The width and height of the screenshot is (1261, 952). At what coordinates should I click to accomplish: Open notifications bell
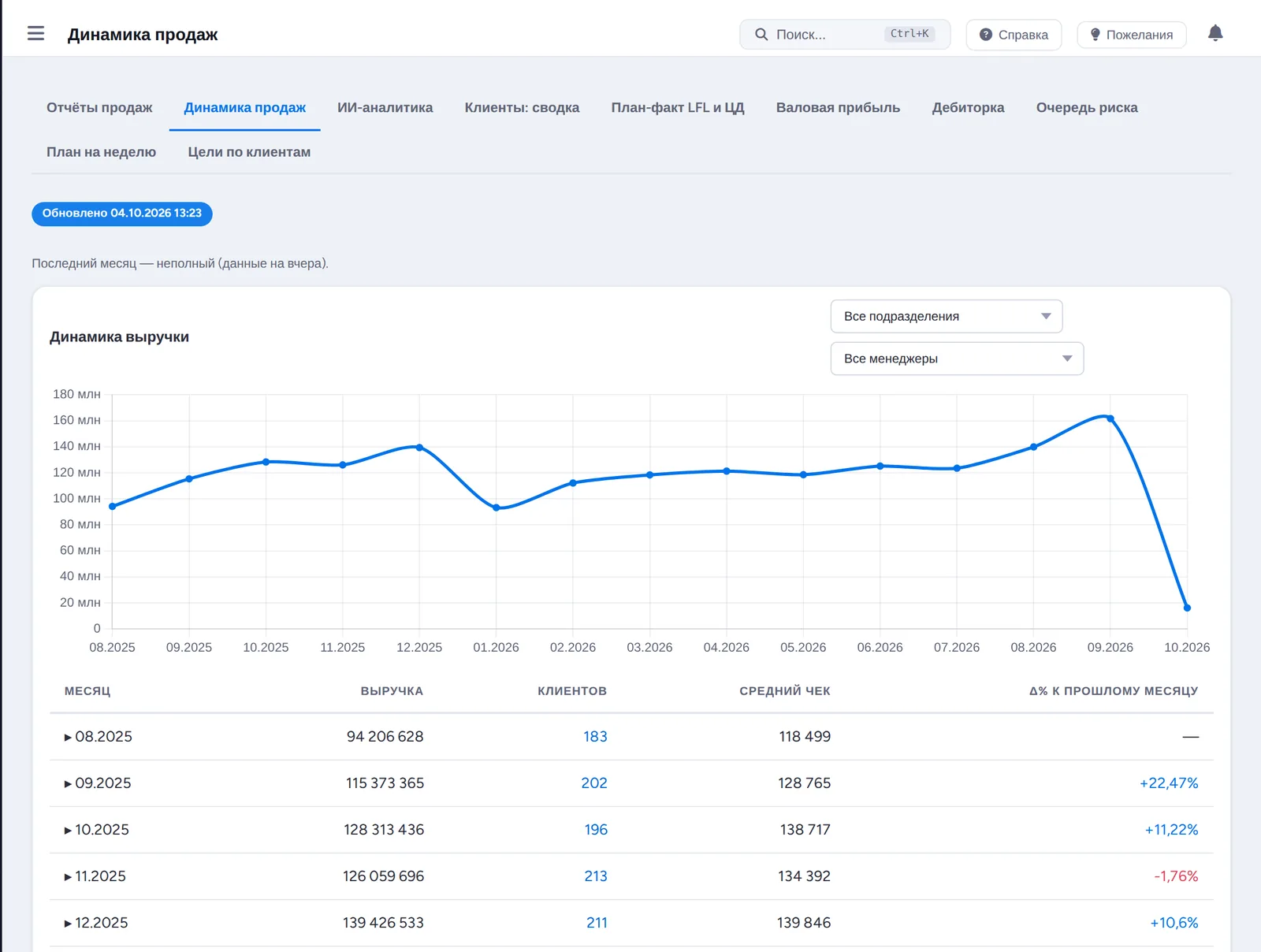[x=1215, y=33]
